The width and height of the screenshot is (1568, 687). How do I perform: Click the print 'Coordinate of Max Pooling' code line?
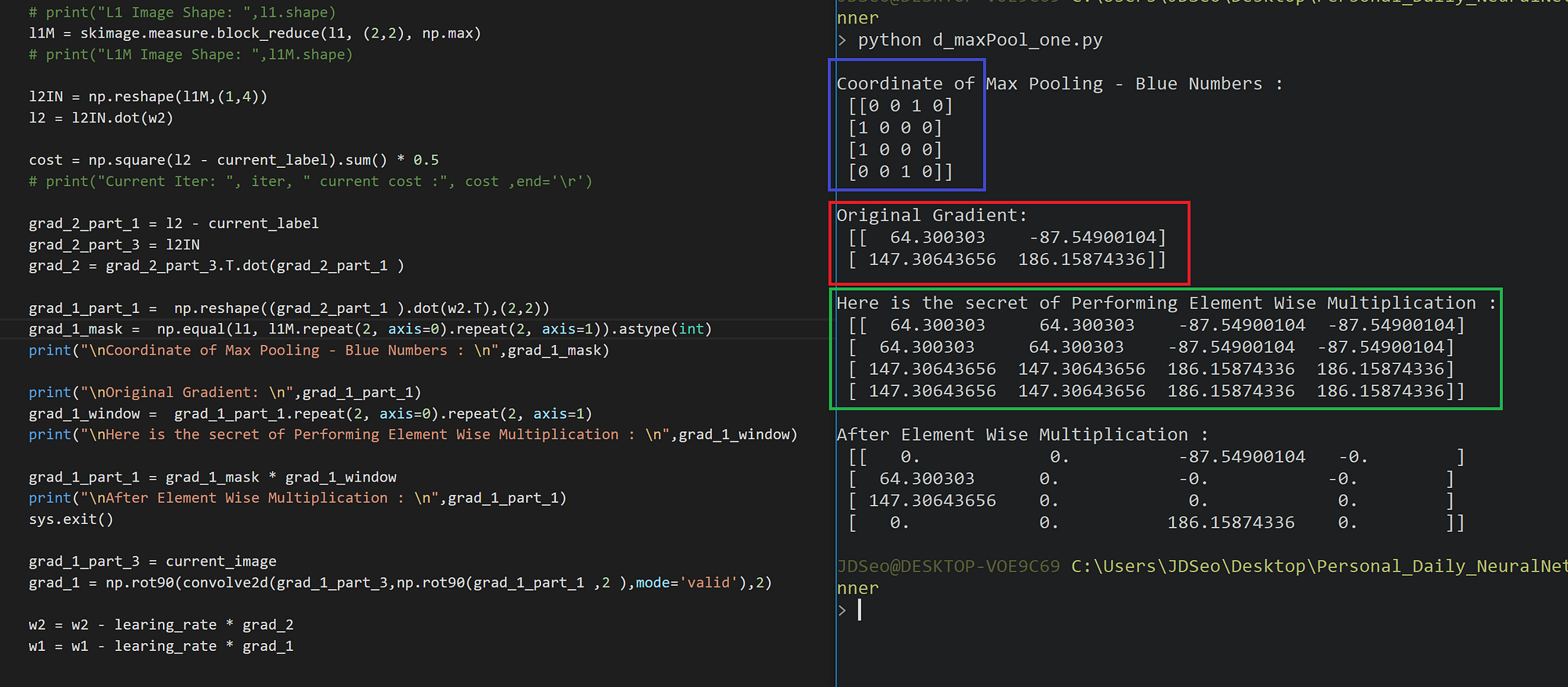(319, 351)
